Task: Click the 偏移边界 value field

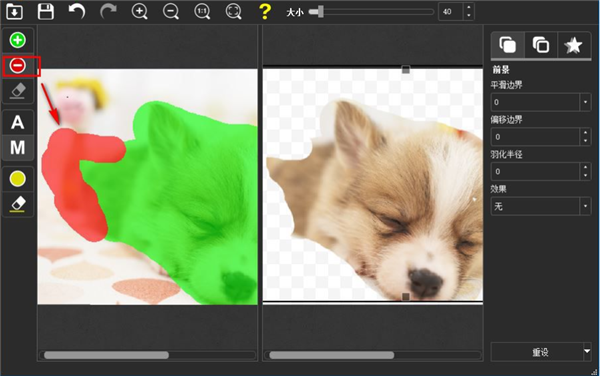Action: pos(535,137)
